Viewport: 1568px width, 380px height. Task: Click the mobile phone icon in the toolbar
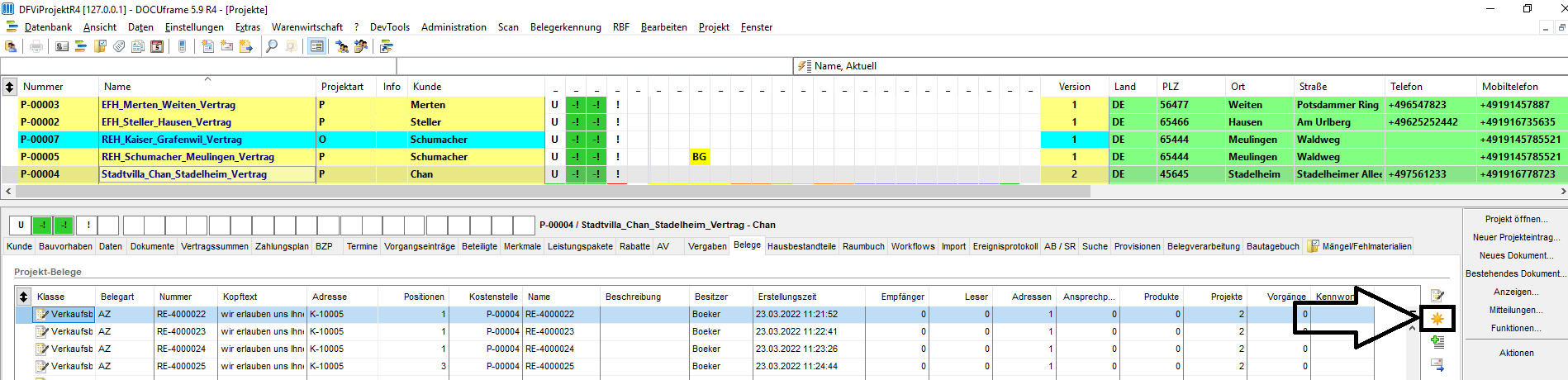tap(182, 46)
